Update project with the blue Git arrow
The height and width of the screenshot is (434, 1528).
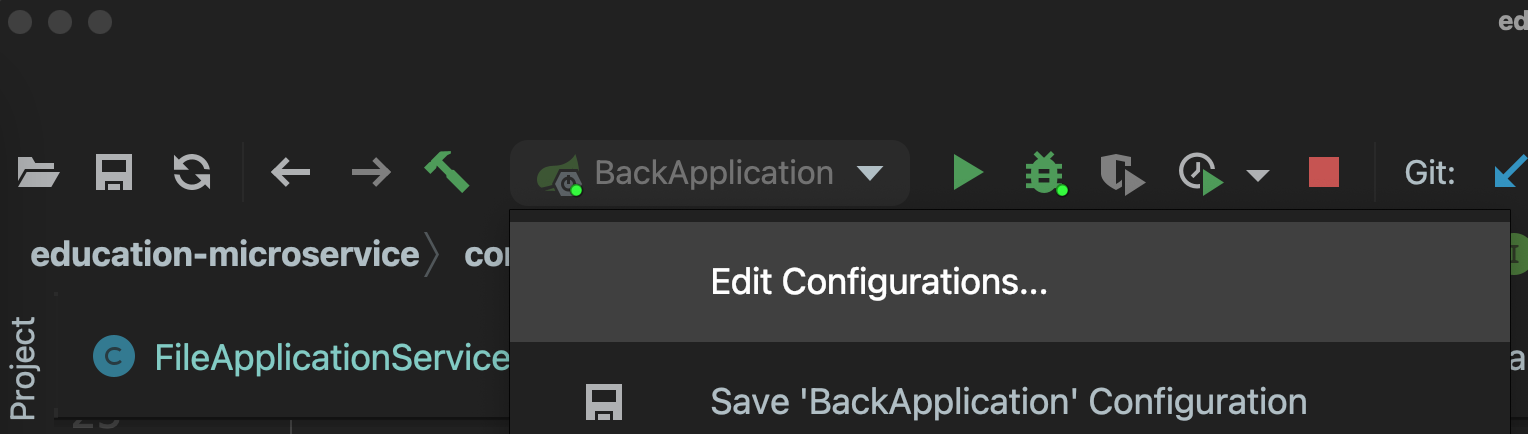tap(1510, 172)
